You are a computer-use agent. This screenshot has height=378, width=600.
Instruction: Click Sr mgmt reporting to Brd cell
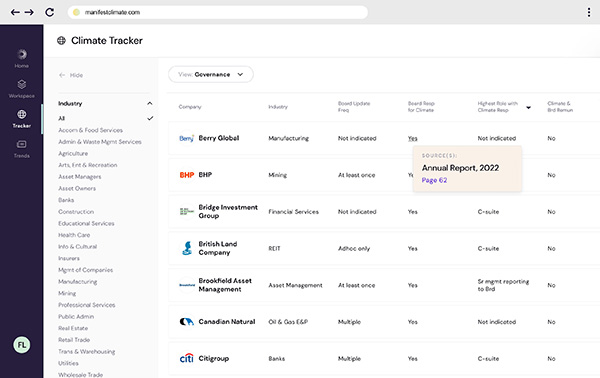(503, 285)
